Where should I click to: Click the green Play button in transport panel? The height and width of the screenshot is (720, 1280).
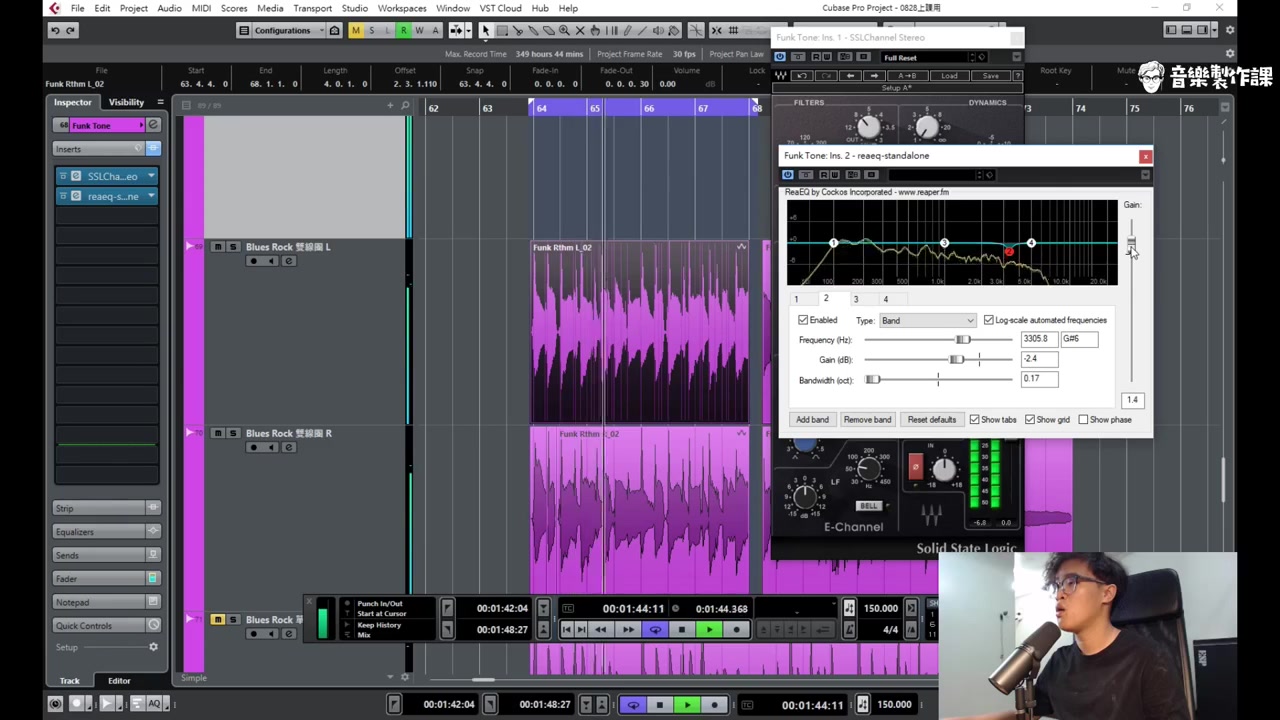709,629
